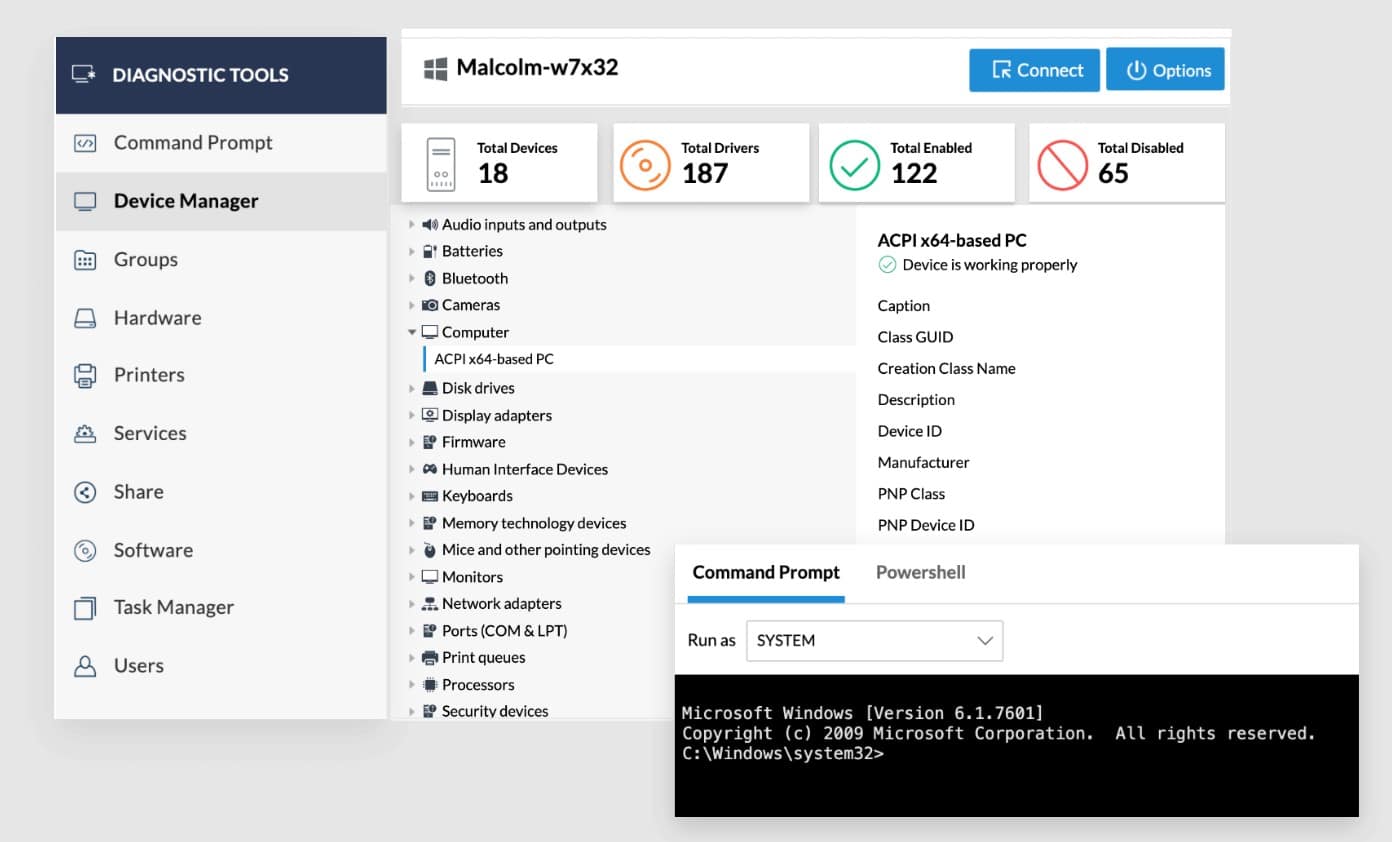1392x842 pixels.
Task: Click the Bluetooth category icon
Action: click(430, 279)
